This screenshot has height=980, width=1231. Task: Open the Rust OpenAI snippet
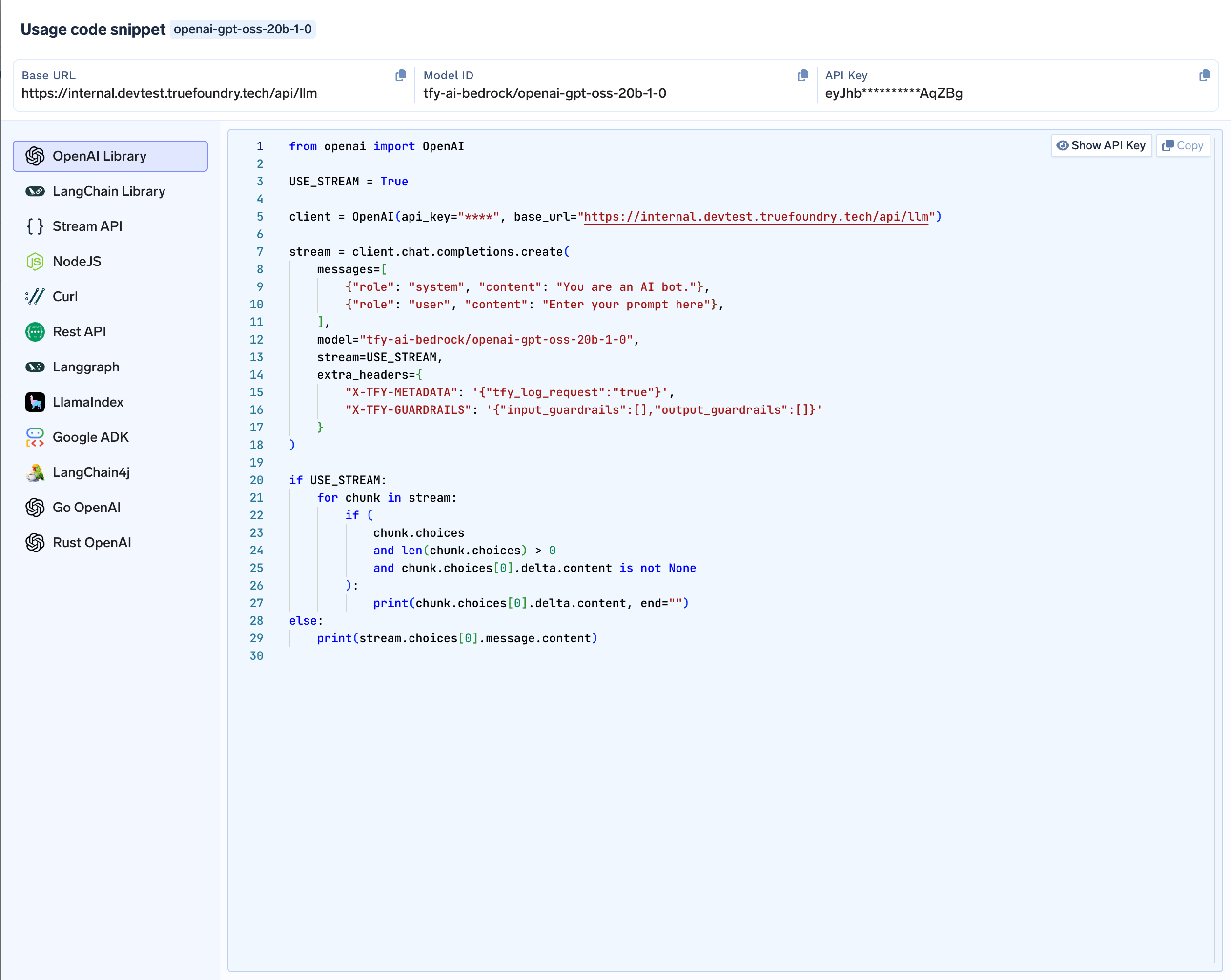110,543
